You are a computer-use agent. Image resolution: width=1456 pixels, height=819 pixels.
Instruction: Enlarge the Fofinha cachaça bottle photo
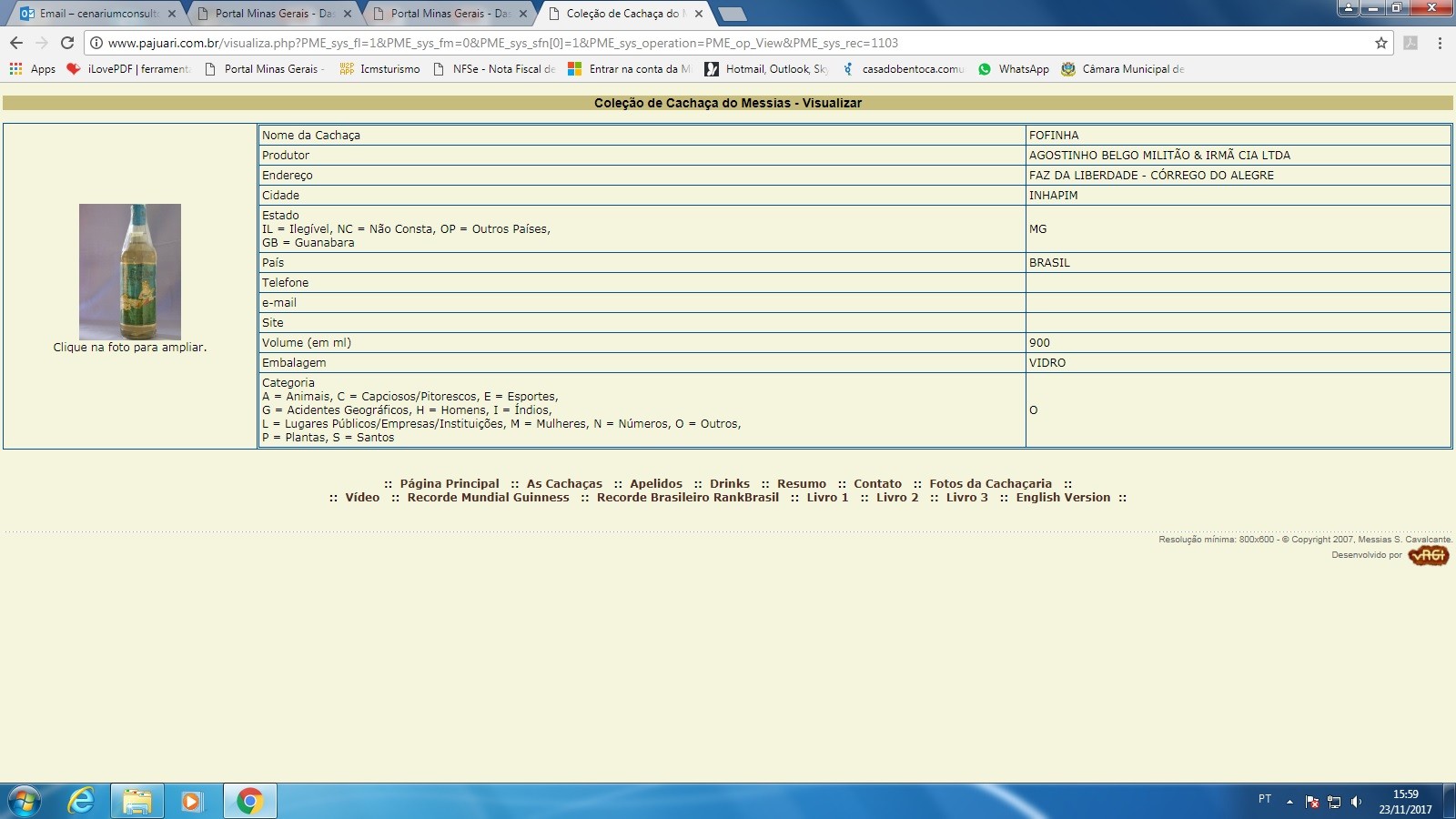(130, 272)
